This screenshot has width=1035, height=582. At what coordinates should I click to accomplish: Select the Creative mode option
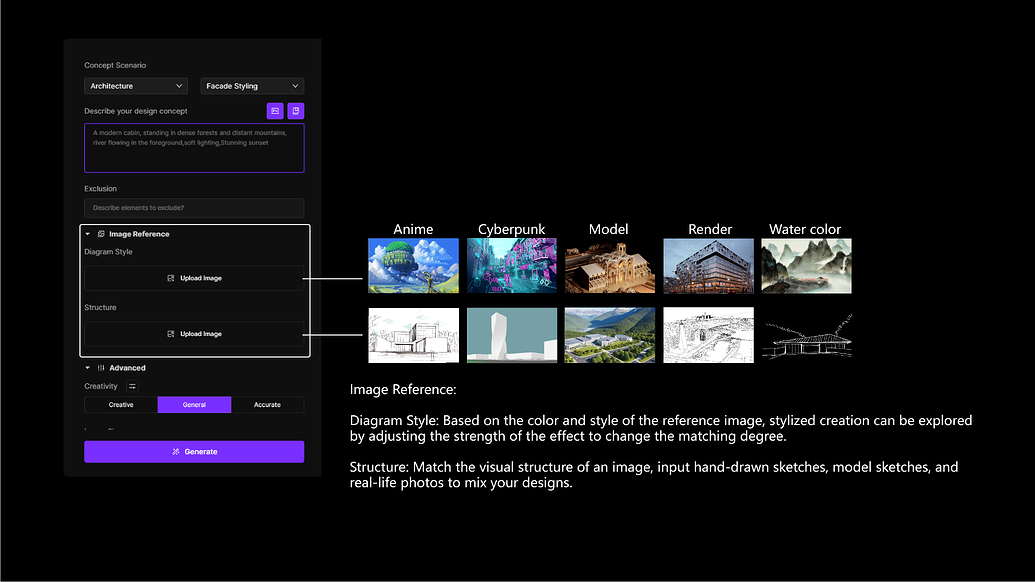click(x=121, y=404)
